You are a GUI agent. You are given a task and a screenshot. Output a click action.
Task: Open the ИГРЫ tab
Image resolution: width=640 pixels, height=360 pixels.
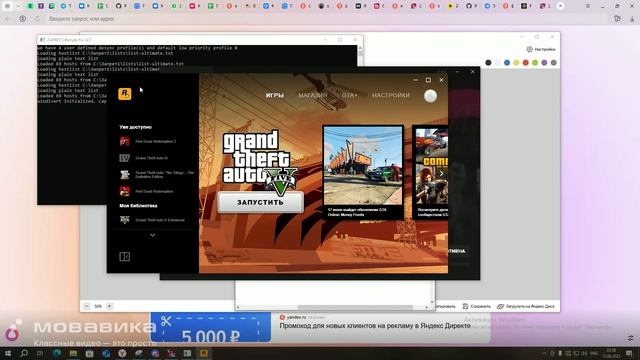coord(275,95)
